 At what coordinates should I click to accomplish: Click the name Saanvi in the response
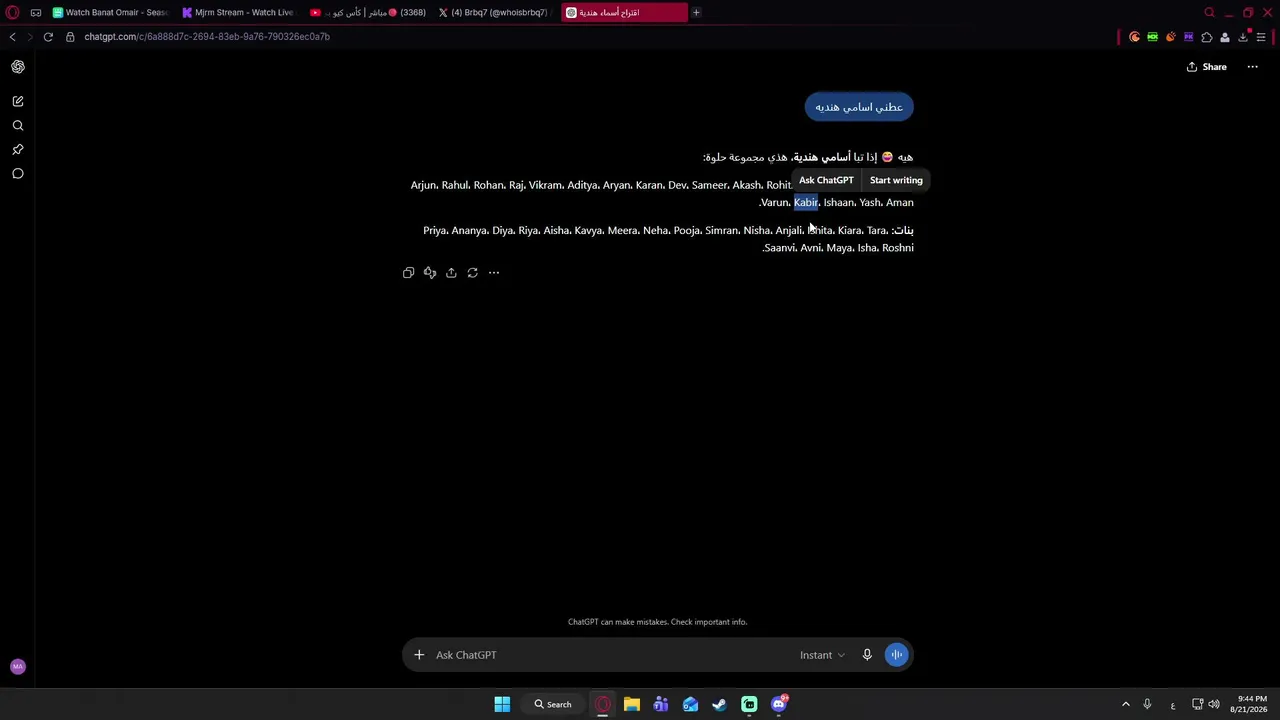click(x=780, y=248)
